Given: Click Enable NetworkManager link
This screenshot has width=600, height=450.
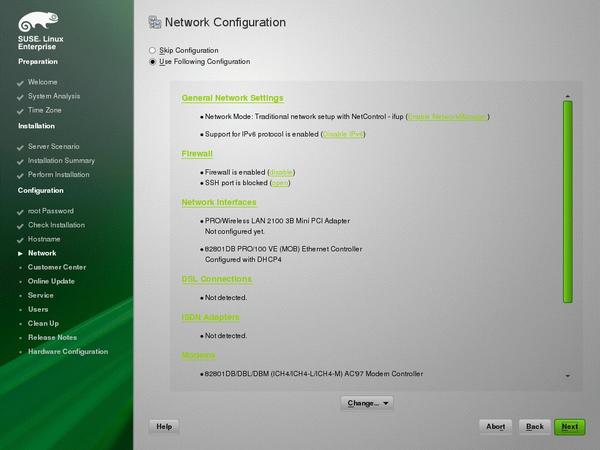Looking at the screenshot, I should tap(447, 117).
